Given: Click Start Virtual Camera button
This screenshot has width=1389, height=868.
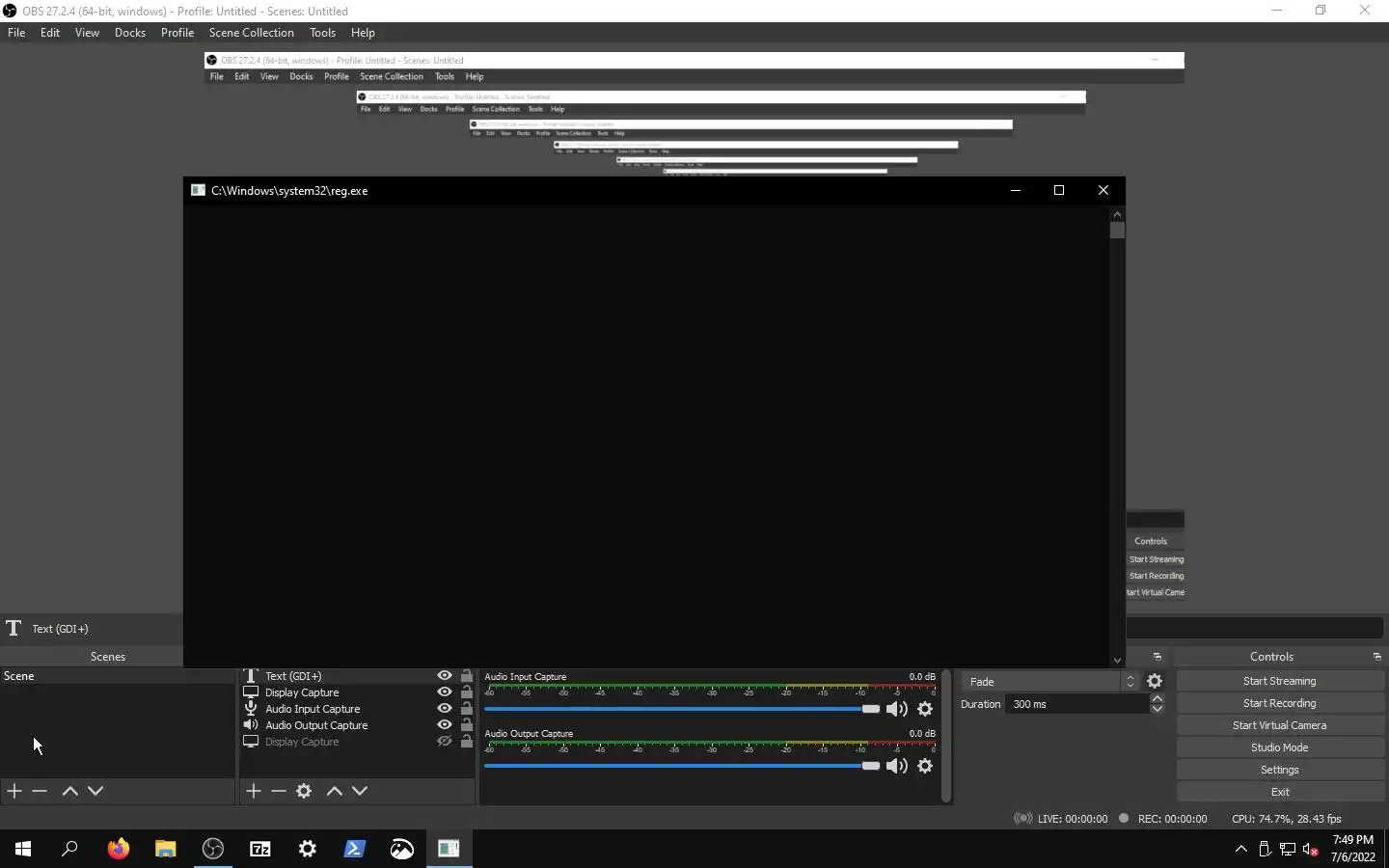Looking at the screenshot, I should pyautogui.click(x=1280, y=725).
